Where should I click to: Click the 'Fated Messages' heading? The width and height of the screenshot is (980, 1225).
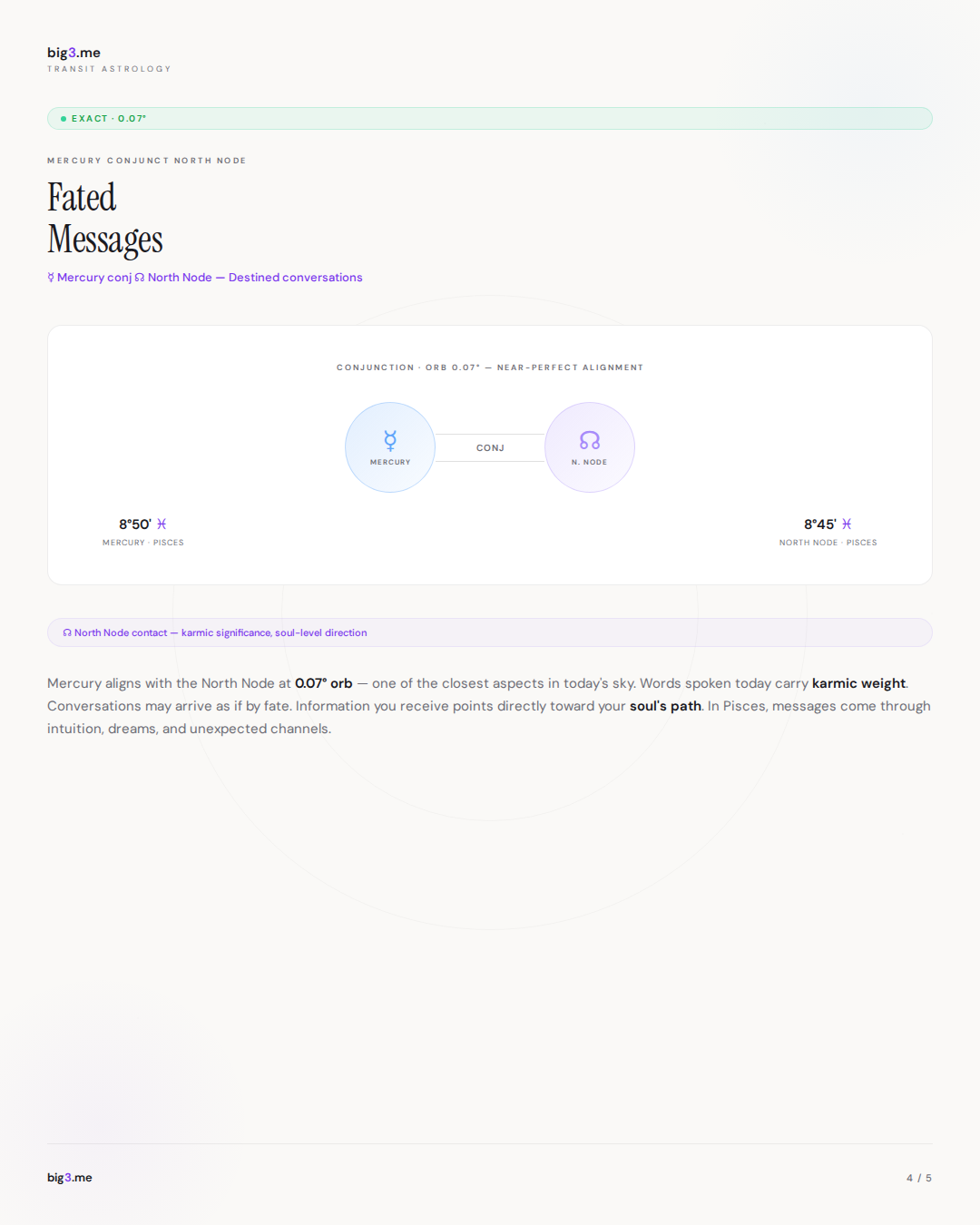point(104,219)
